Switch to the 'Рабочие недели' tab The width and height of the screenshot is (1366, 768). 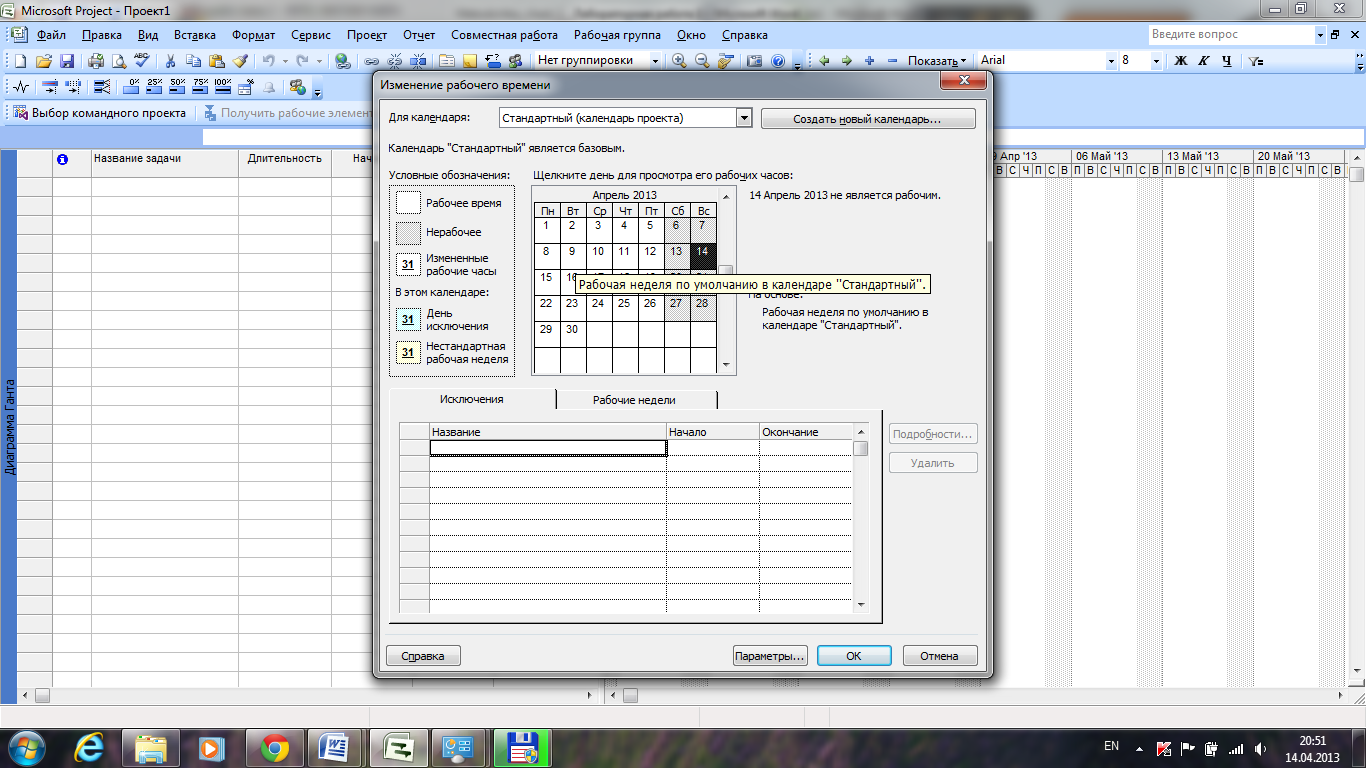pyautogui.click(x=634, y=400)
